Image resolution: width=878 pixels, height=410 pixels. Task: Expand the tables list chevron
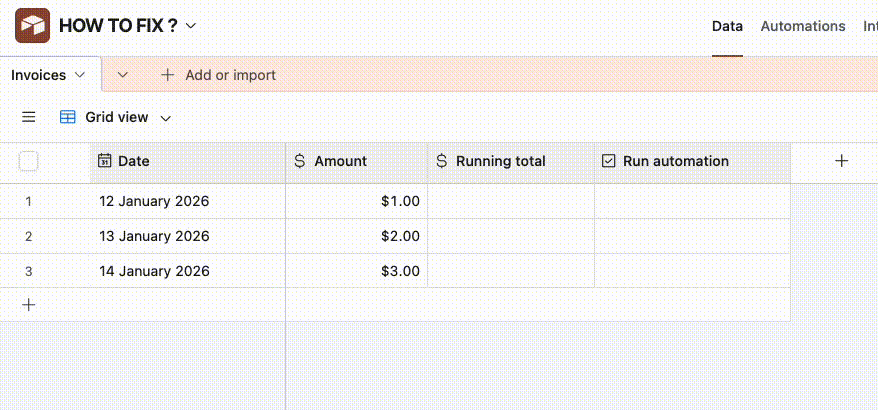pyautogui.click(x=123, y=75)
